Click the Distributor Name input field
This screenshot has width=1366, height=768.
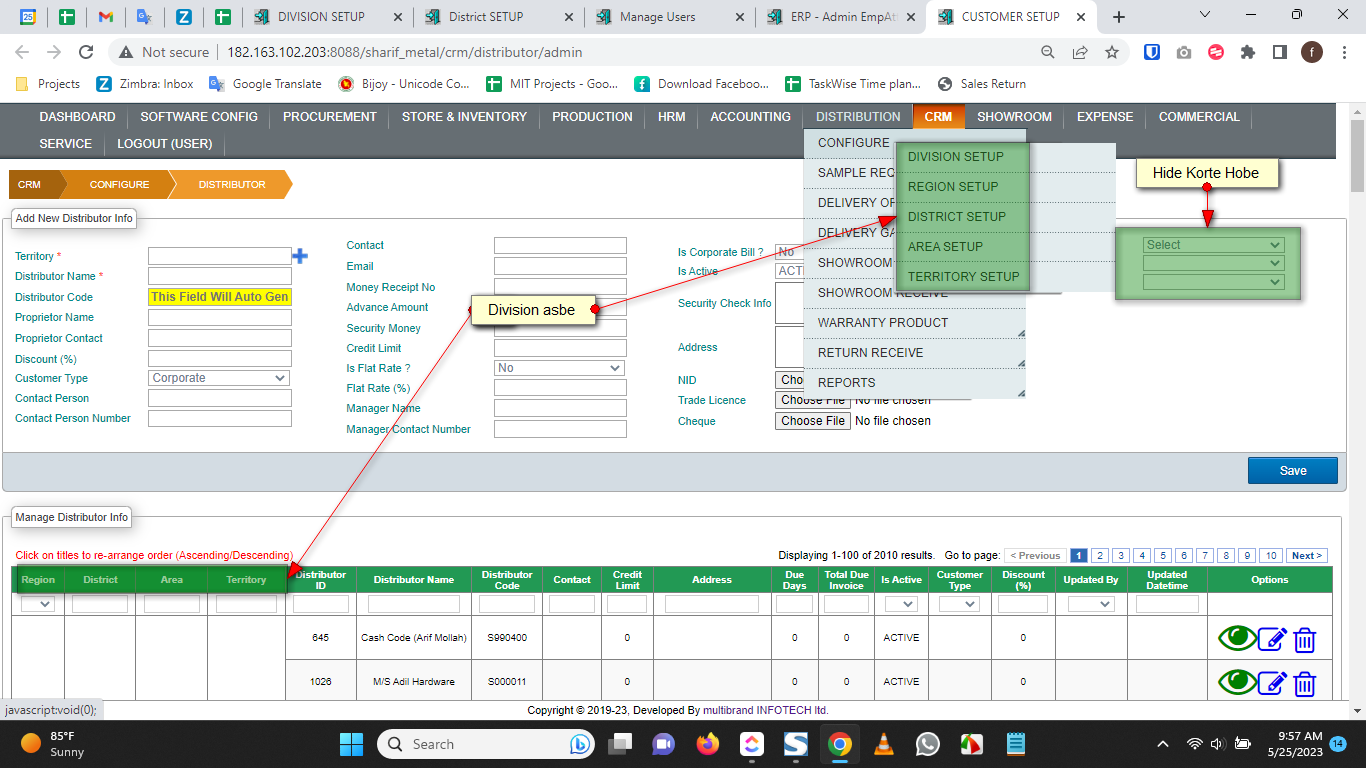coord(219,276)
